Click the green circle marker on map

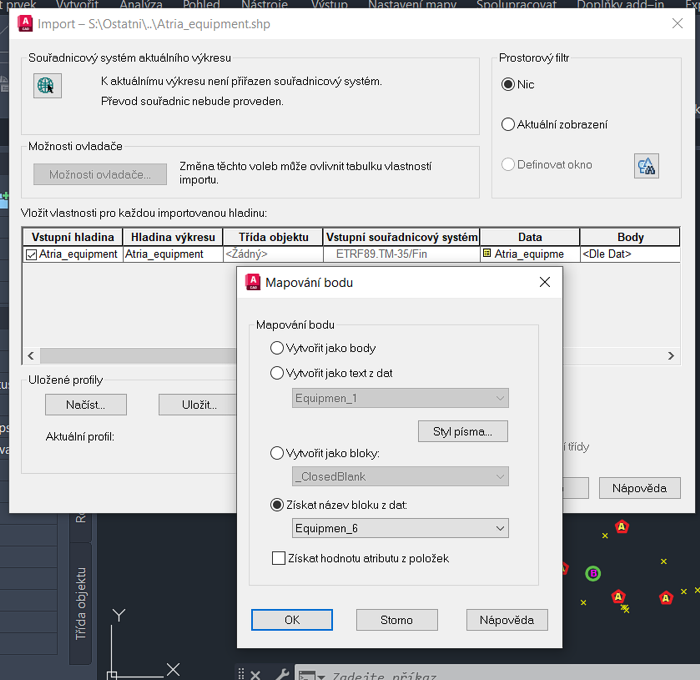click(593, 573)
